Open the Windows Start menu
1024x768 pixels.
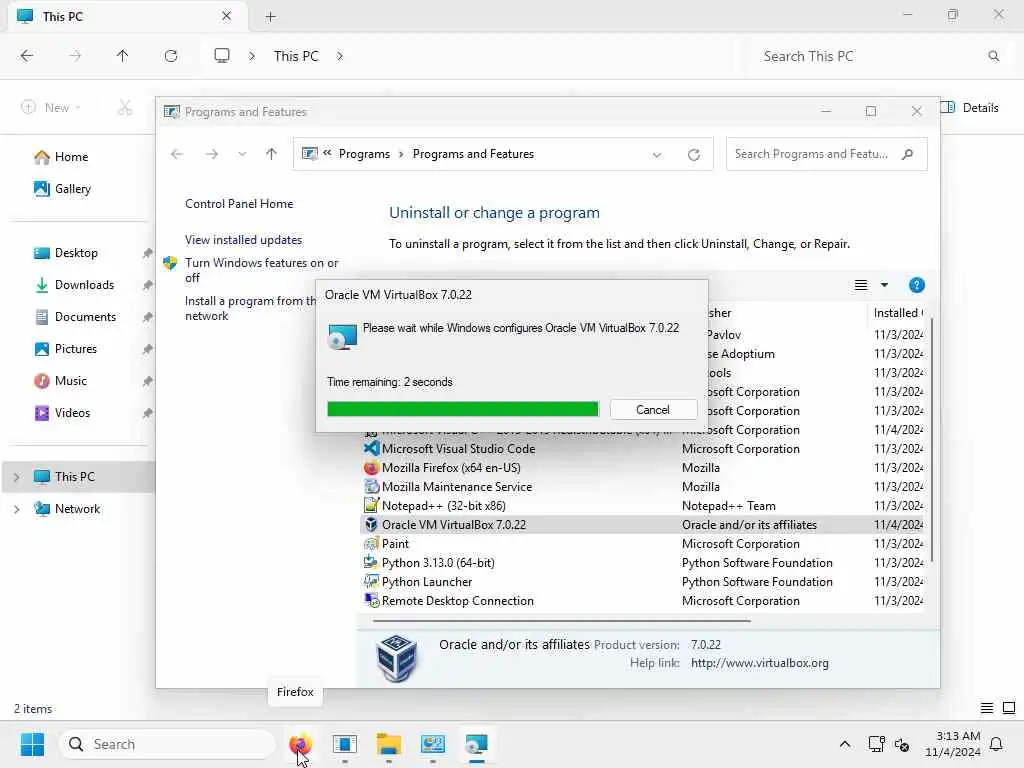(x=32, y=744)
